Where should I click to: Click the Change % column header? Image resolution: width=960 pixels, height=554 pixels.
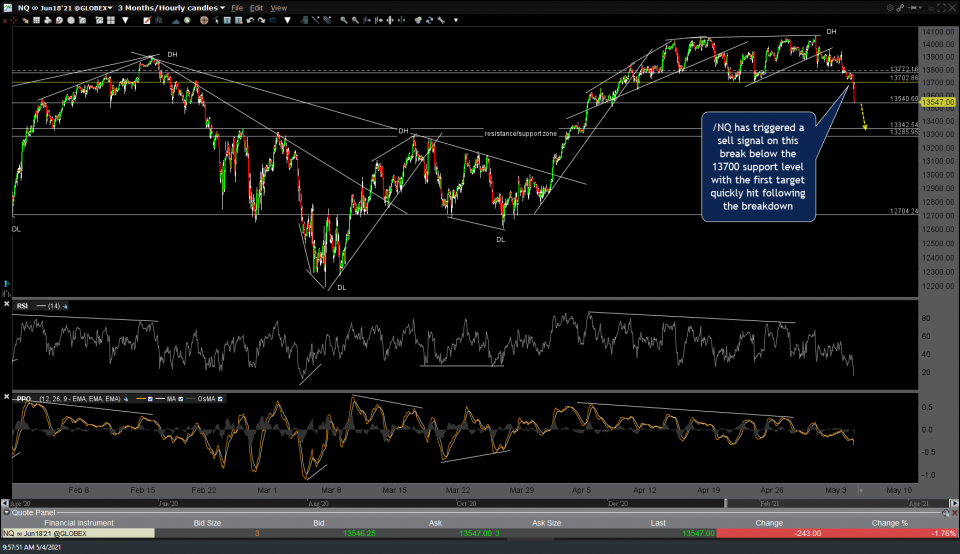(890, 523)
